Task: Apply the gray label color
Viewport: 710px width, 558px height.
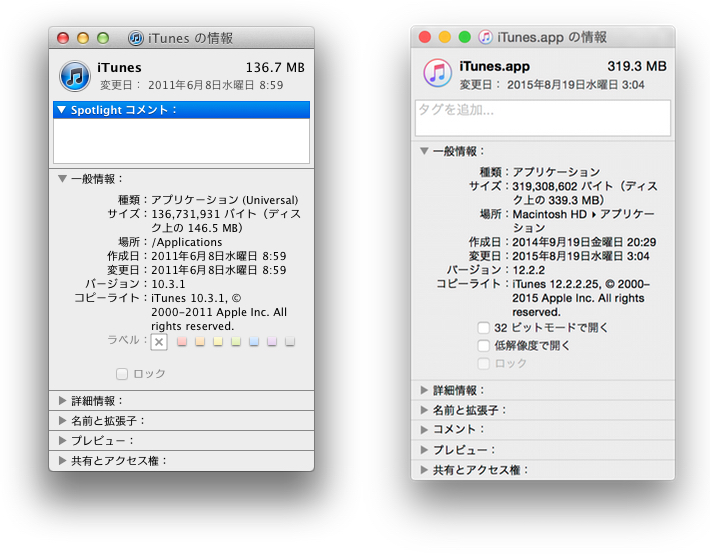Action: coord(290,342)
